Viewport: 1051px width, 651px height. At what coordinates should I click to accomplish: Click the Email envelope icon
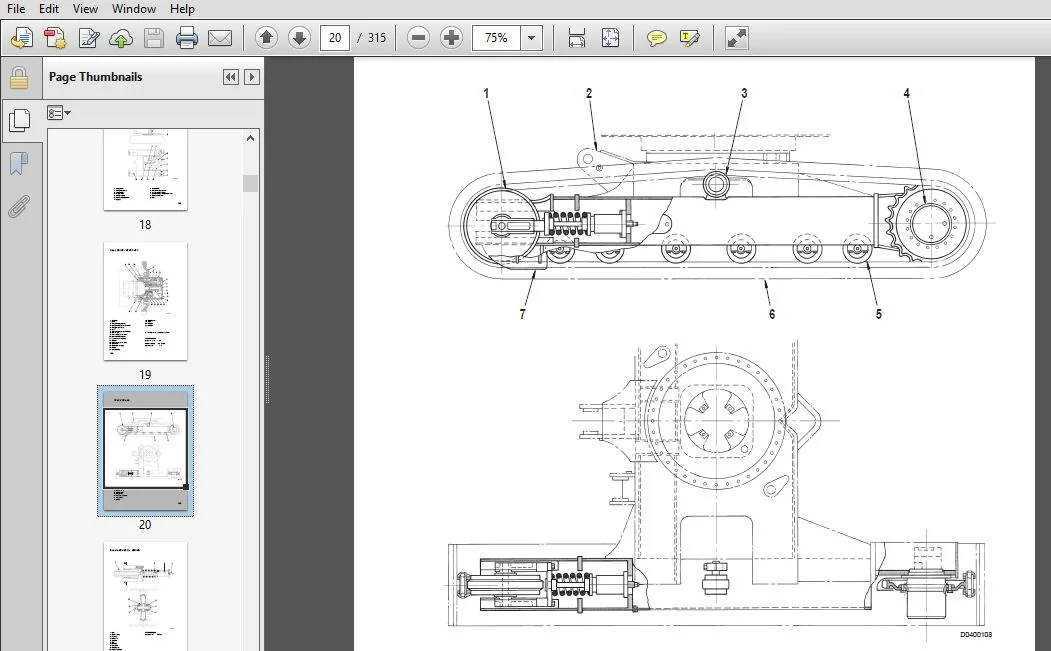tap(220, 38)
